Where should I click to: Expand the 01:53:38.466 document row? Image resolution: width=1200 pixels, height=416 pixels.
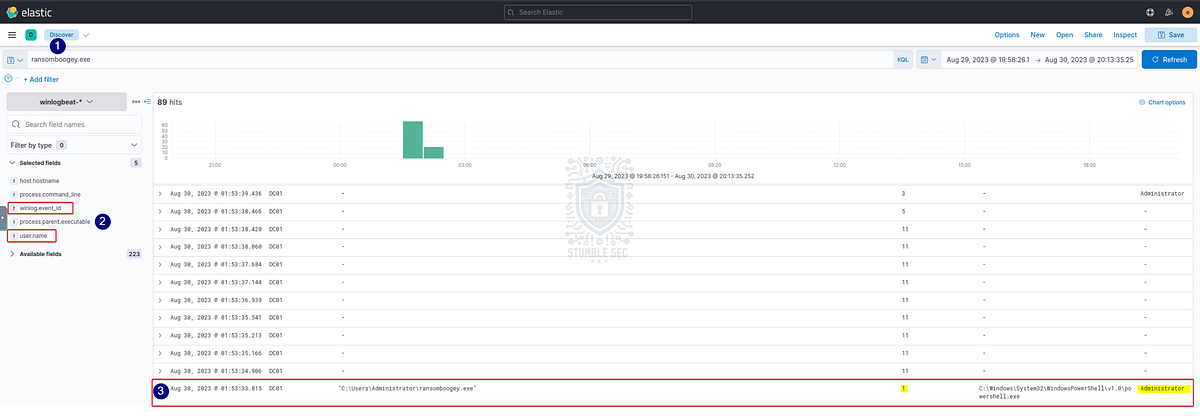pos(160,212)
